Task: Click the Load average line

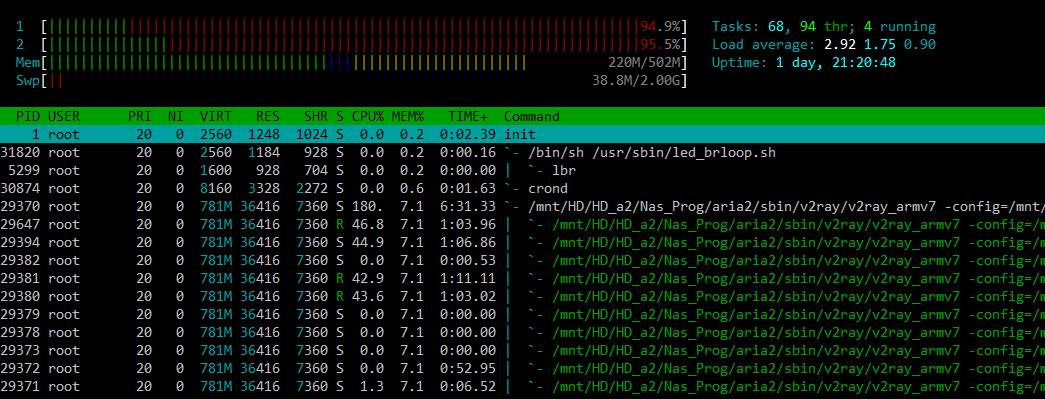Action: pyautogui.click(x=824, y=45)
